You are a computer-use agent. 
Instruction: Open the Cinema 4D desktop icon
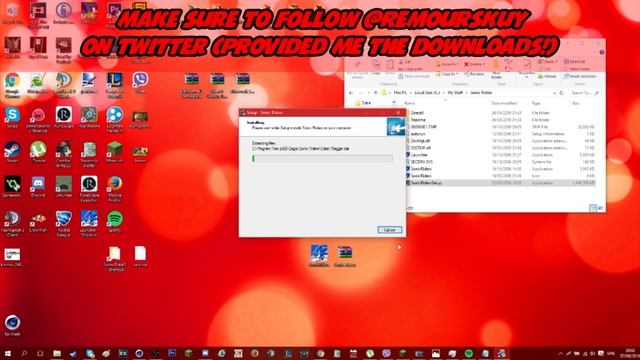12,325
